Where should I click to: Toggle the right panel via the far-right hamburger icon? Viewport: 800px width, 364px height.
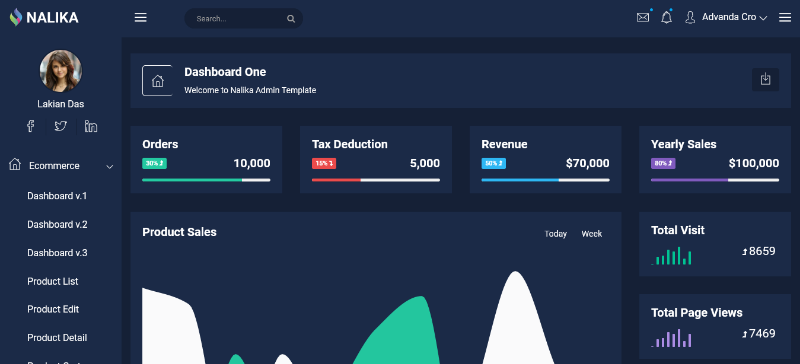[x=785, y=18]
